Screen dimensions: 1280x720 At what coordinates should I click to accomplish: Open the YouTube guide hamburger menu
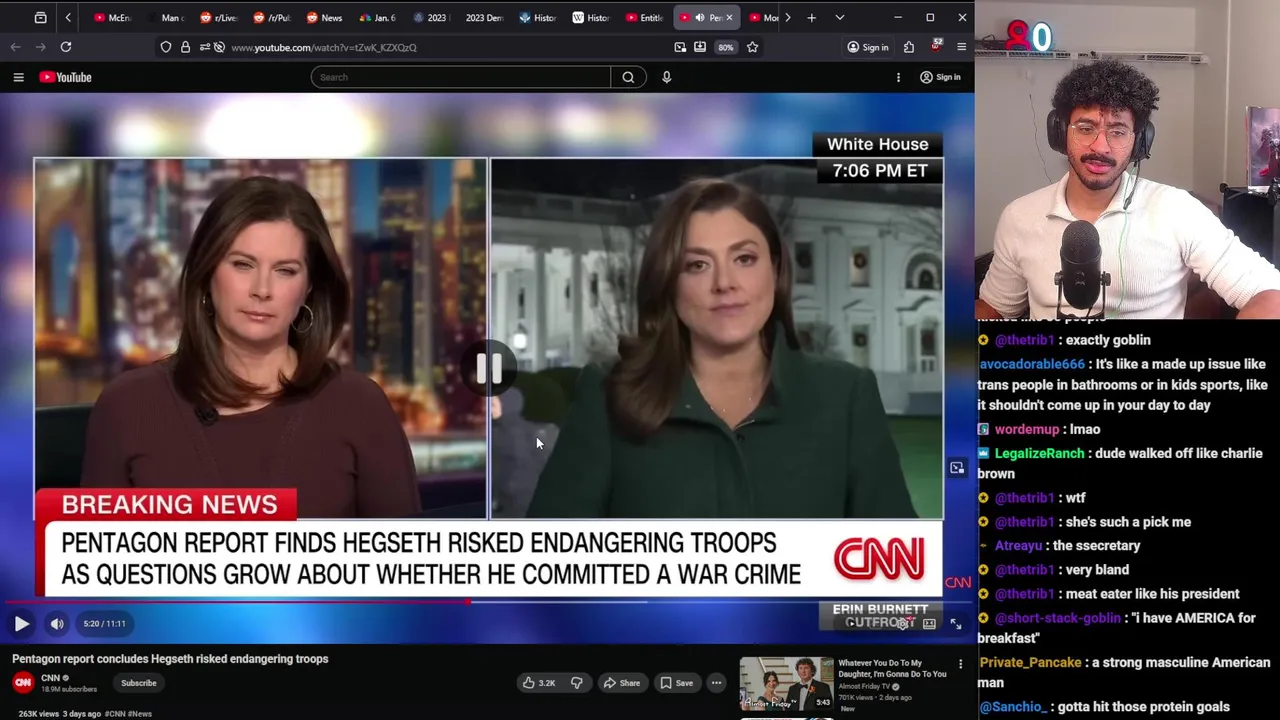tap(18, 77)
